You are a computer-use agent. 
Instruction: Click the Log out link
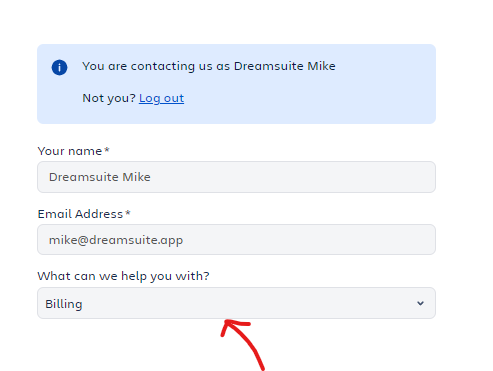tap(161, 98)
